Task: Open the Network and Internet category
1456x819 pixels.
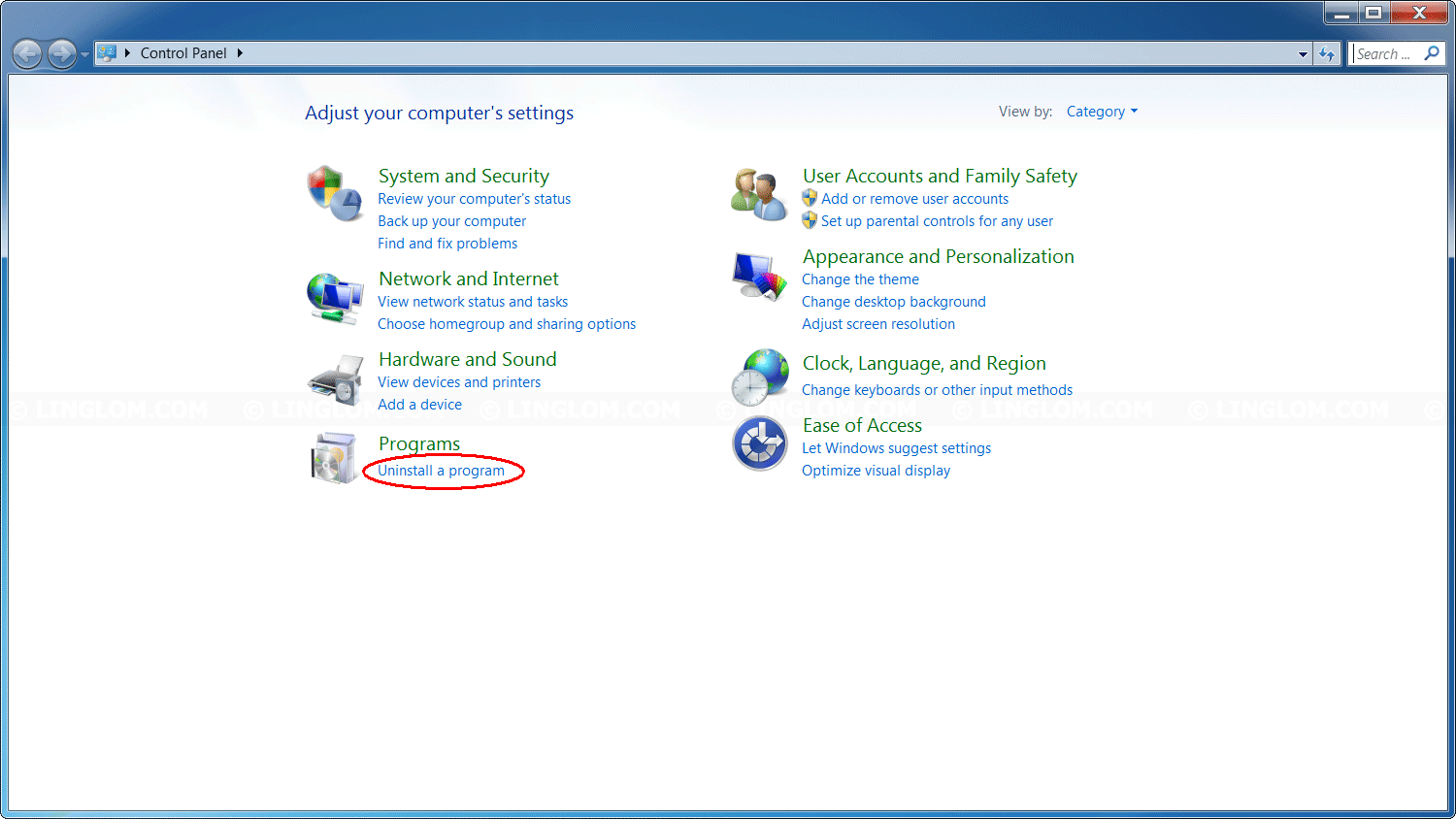Action: coord(469,278)
